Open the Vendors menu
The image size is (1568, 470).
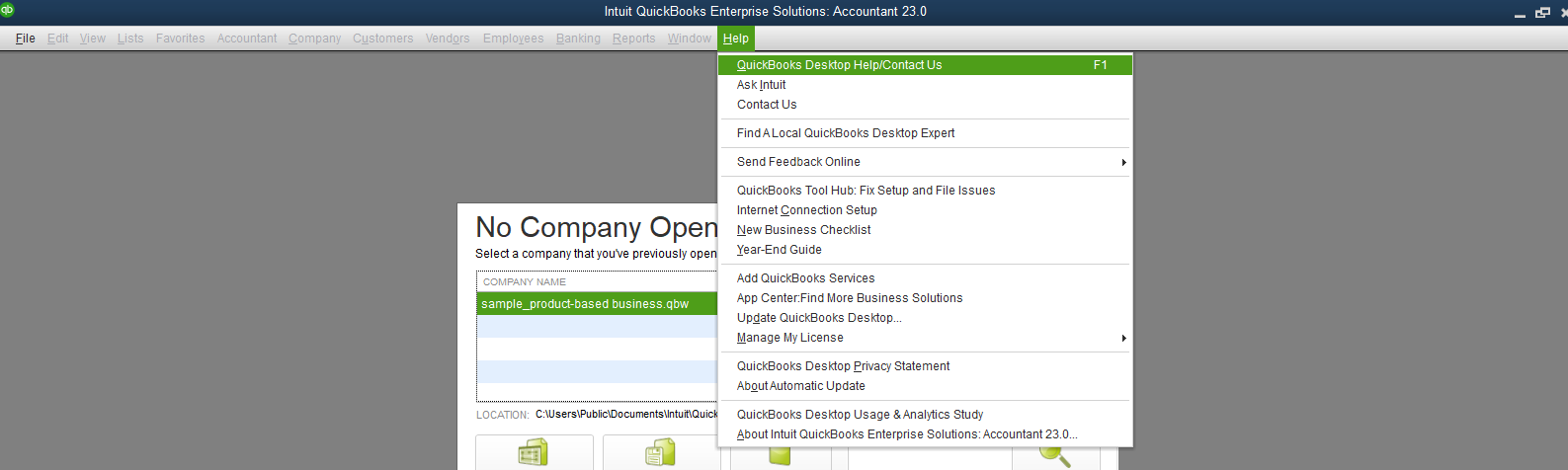[x=448, y=39]
